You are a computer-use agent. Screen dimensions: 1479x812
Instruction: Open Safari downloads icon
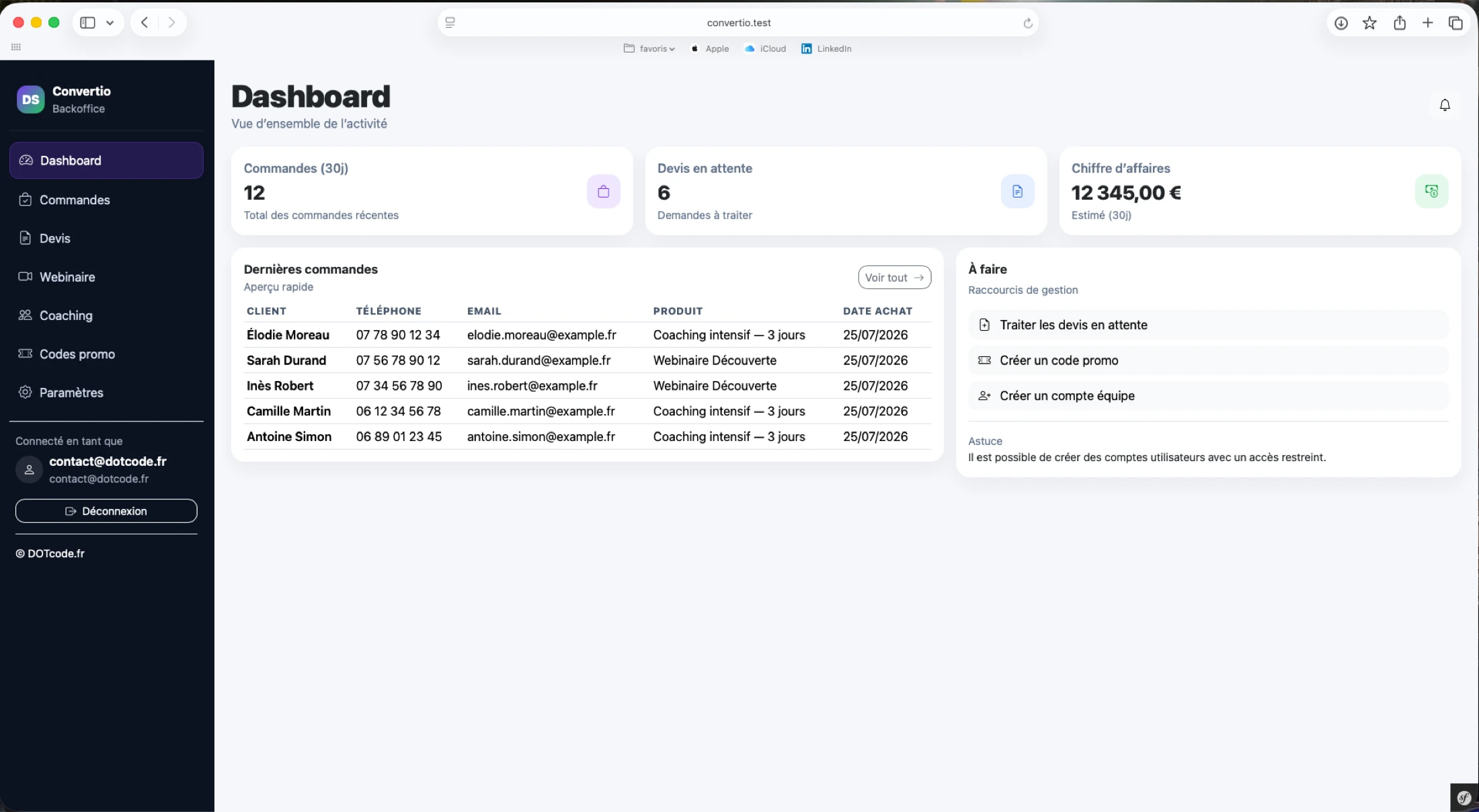pyautogui.click(x=1341, y=24)
